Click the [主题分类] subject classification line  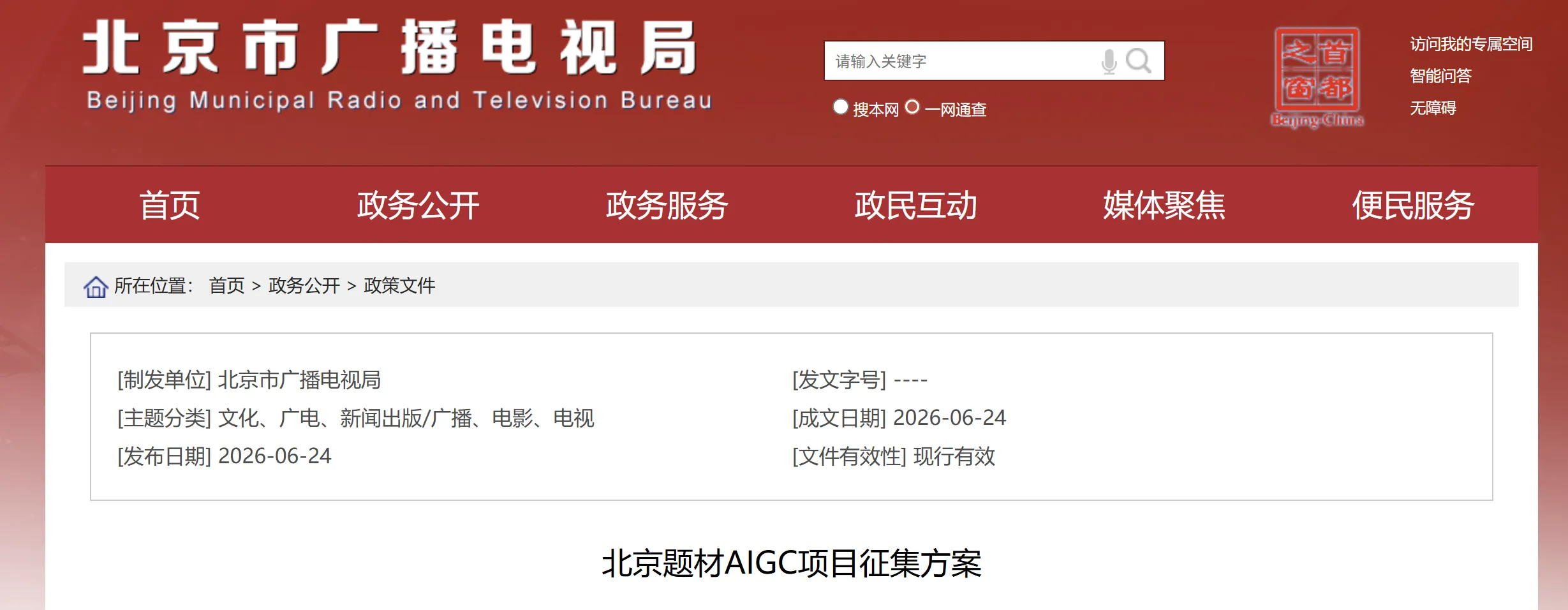(355, 418)
